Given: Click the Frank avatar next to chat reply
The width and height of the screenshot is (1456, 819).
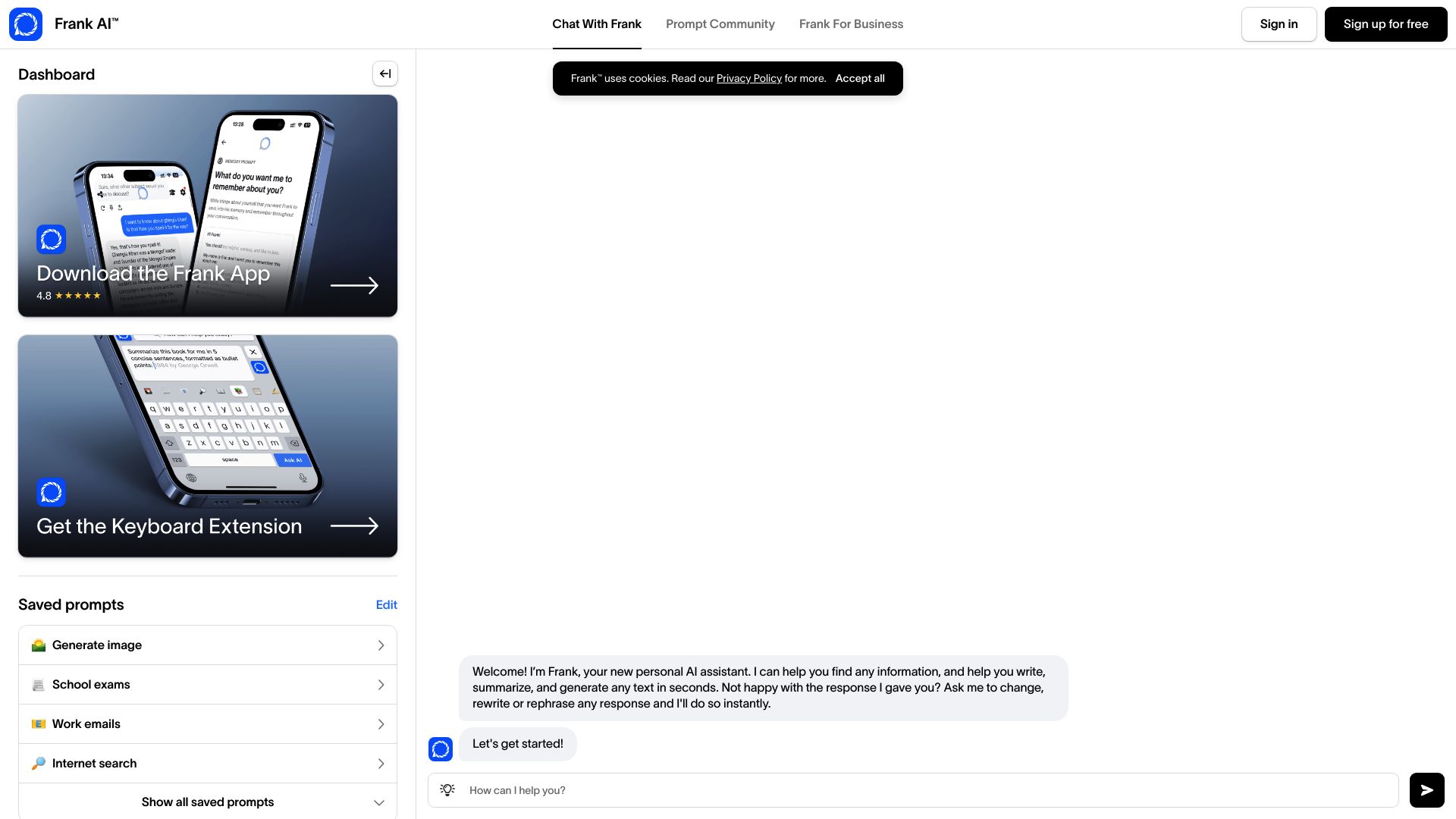Looking at the screenshot, I should point(441,748).
